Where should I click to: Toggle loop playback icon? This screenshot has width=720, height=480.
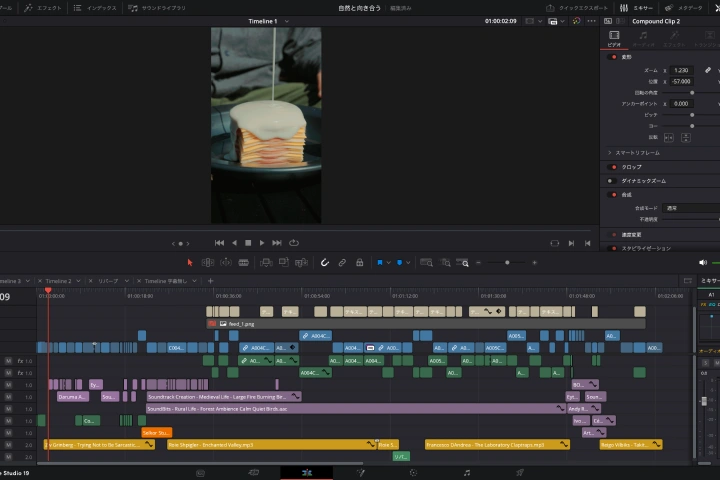point(294,243)
